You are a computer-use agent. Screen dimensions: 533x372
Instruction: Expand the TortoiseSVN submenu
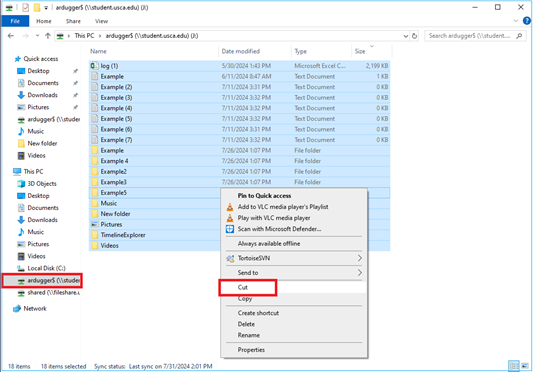point(294,258)
